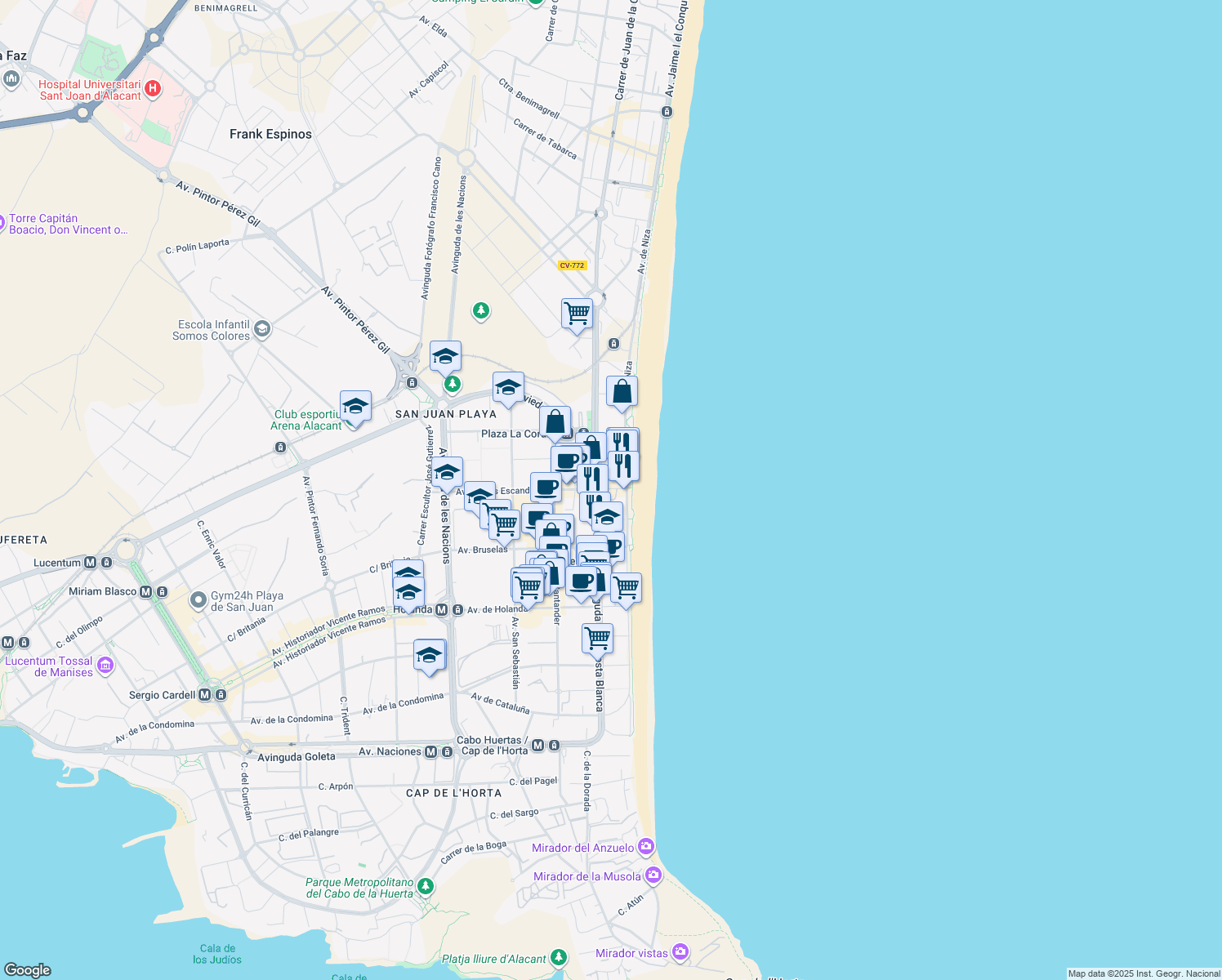
Task: Click the Avinguda Goleta street label
Action: [297, 757]
